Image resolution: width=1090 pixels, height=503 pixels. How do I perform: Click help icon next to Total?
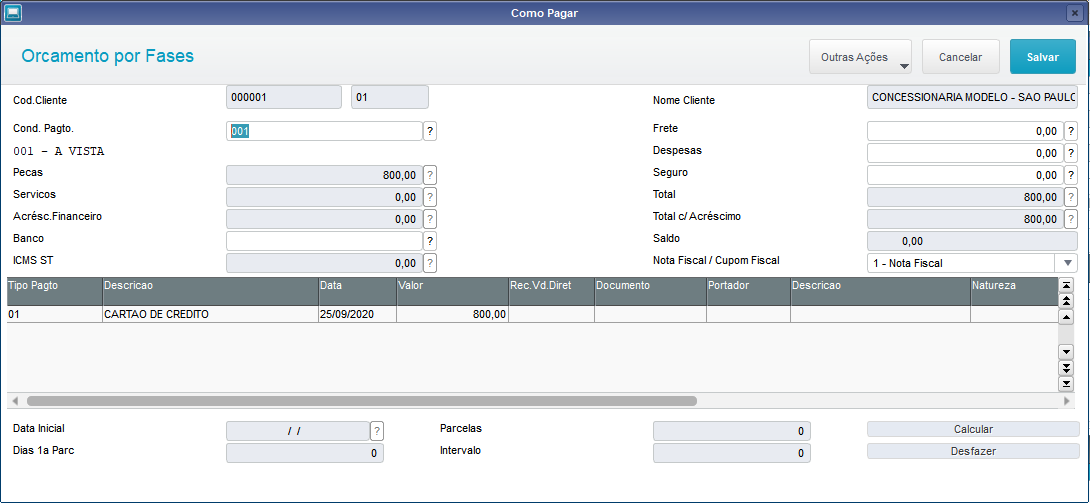(x=1071, y=197)
